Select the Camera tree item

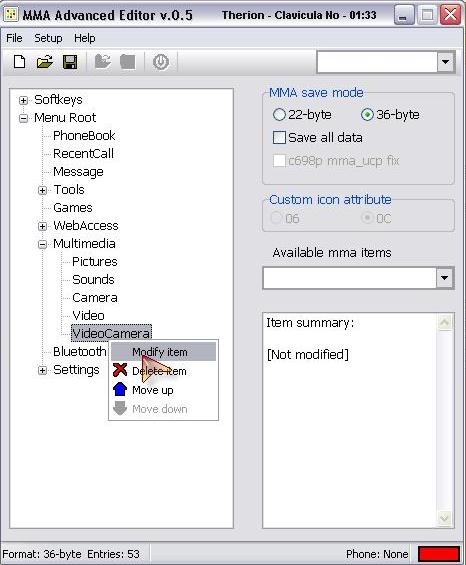coord(95,298)
